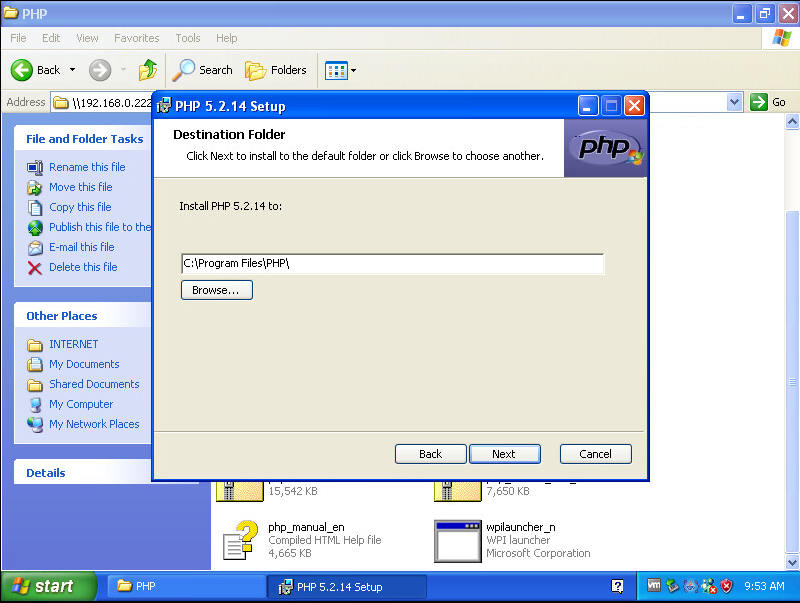The image size is (800, 603).
Task: Click E-mail this file task
Action: (x=82, y=247)
